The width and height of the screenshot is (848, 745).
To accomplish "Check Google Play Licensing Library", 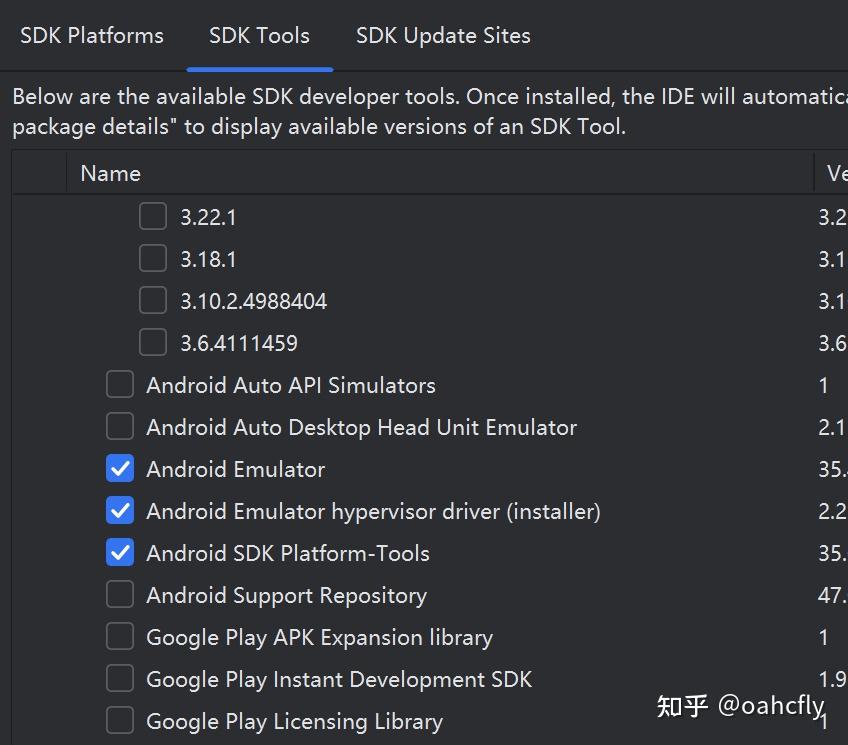I will coord(119,720).
